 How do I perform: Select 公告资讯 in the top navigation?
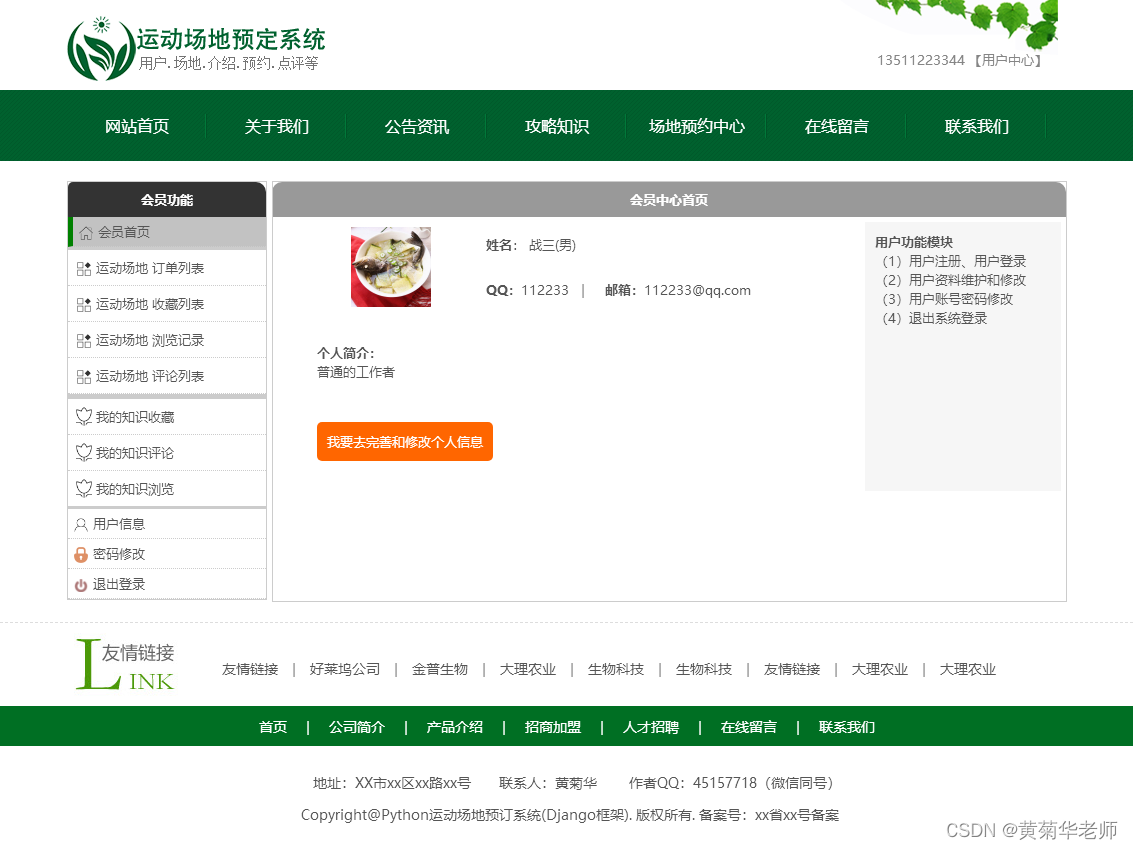(x=416, y=126)
